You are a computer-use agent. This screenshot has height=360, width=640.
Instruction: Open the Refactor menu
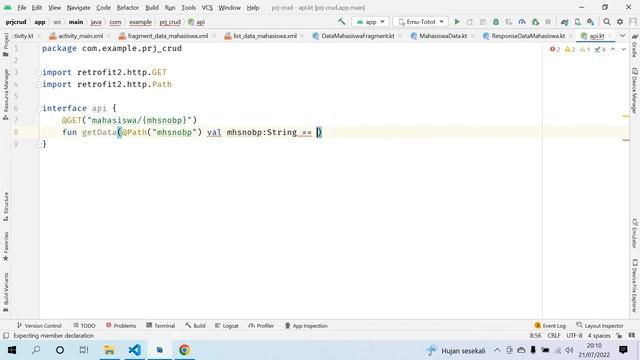128,7
